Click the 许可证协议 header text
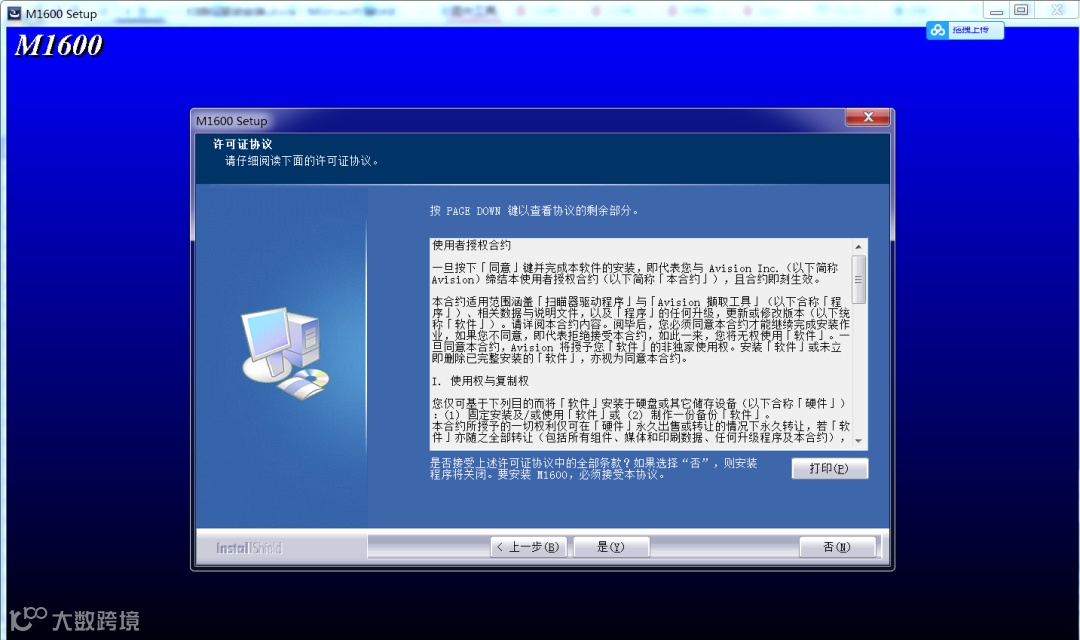The height and width of the screenshot is (640, 1080). point(242,144)
